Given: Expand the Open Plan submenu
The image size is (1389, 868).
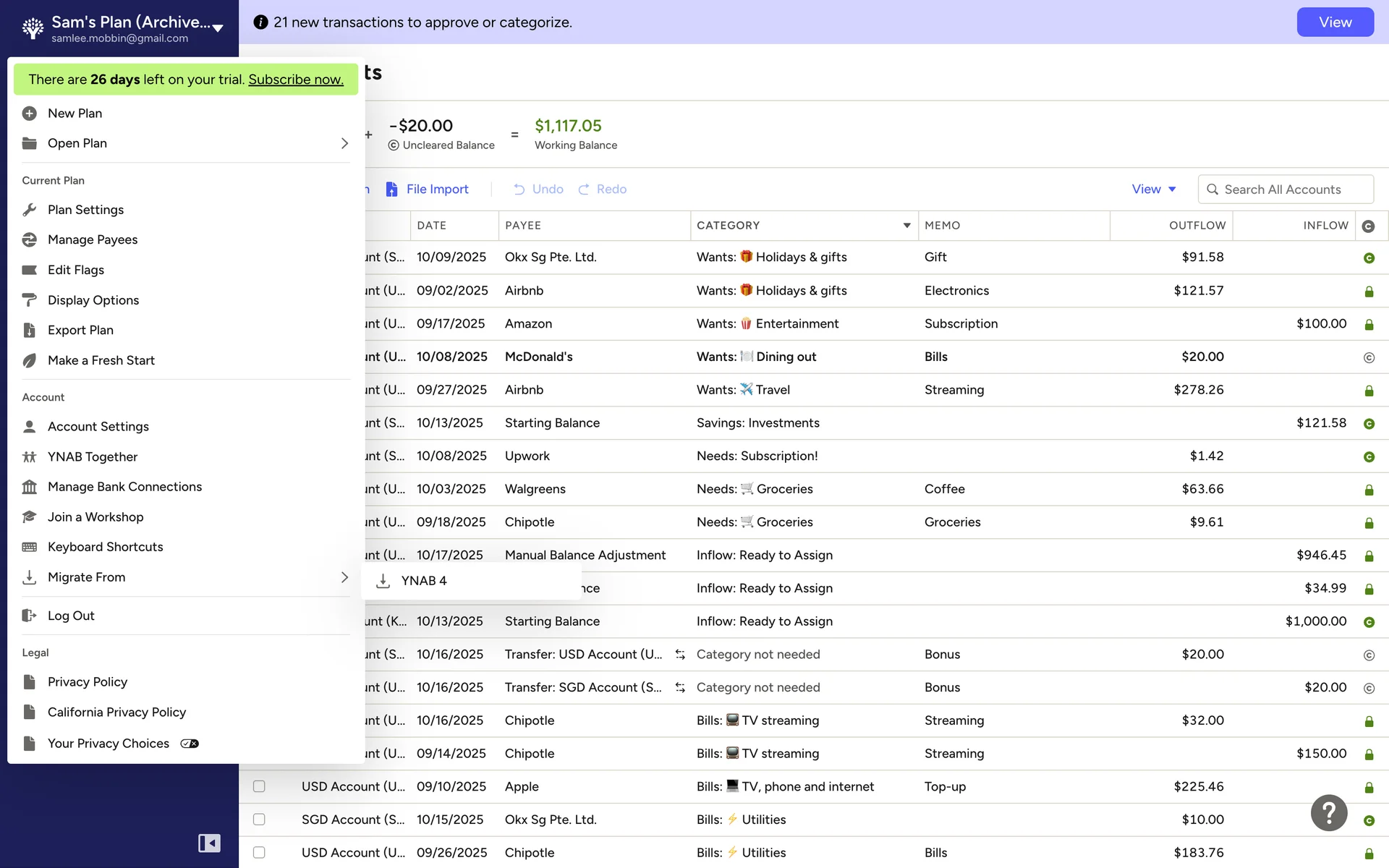Looking at the screenshot, I should [x=344, y=143].
